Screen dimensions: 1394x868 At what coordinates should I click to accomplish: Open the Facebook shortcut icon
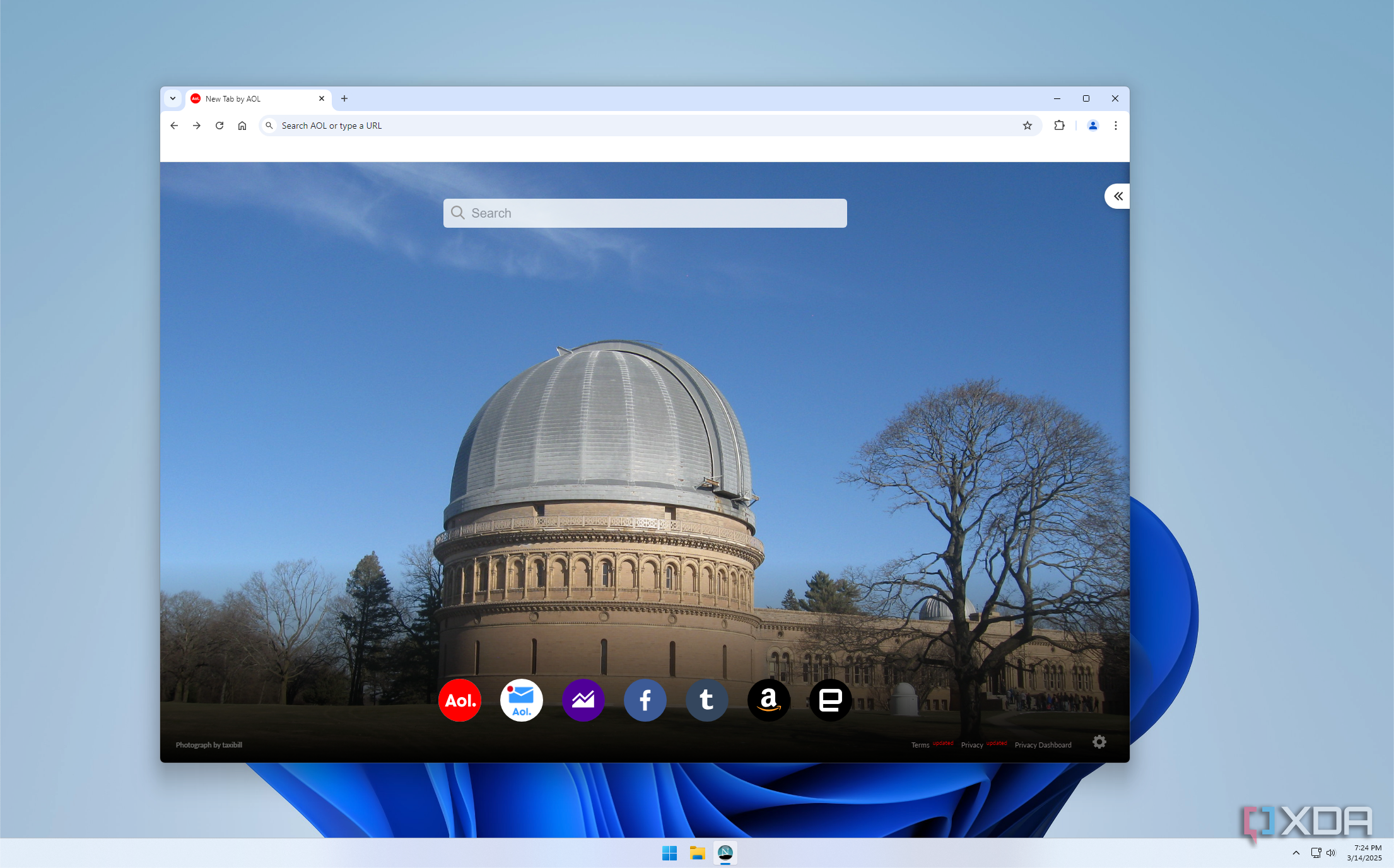[x=645, y=700]
